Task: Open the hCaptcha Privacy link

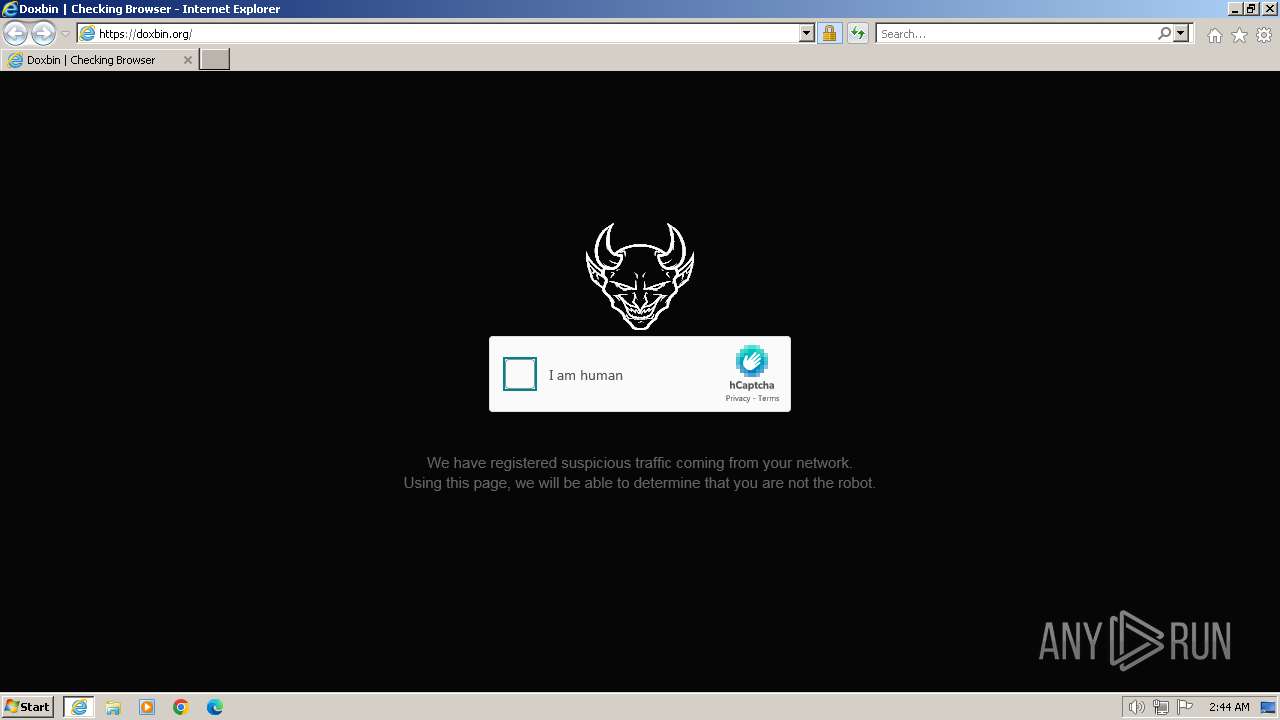Action: pyautogui.click(x=738, y=398)
